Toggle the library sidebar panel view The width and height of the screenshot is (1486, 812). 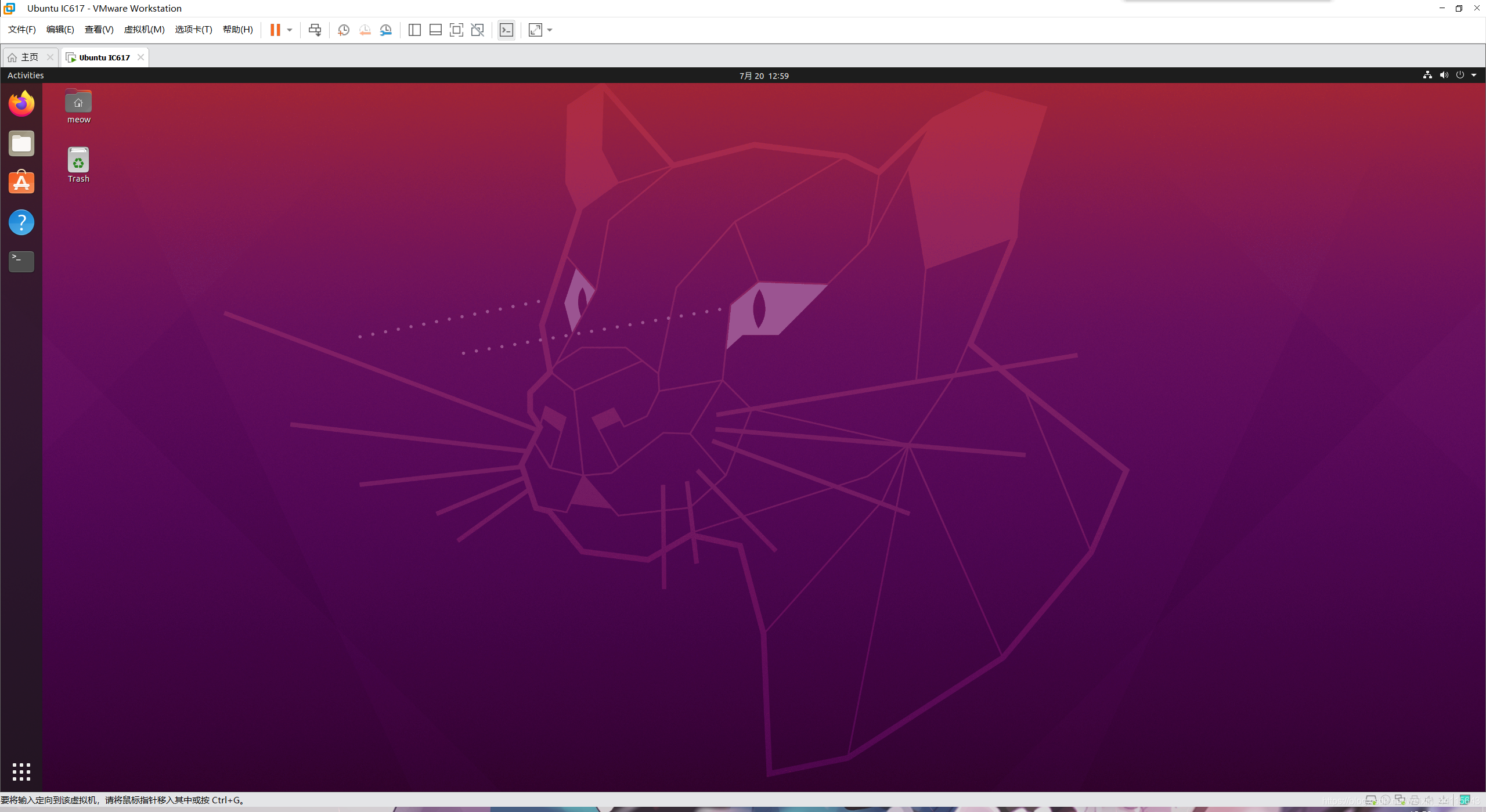[x=414, y=30]
